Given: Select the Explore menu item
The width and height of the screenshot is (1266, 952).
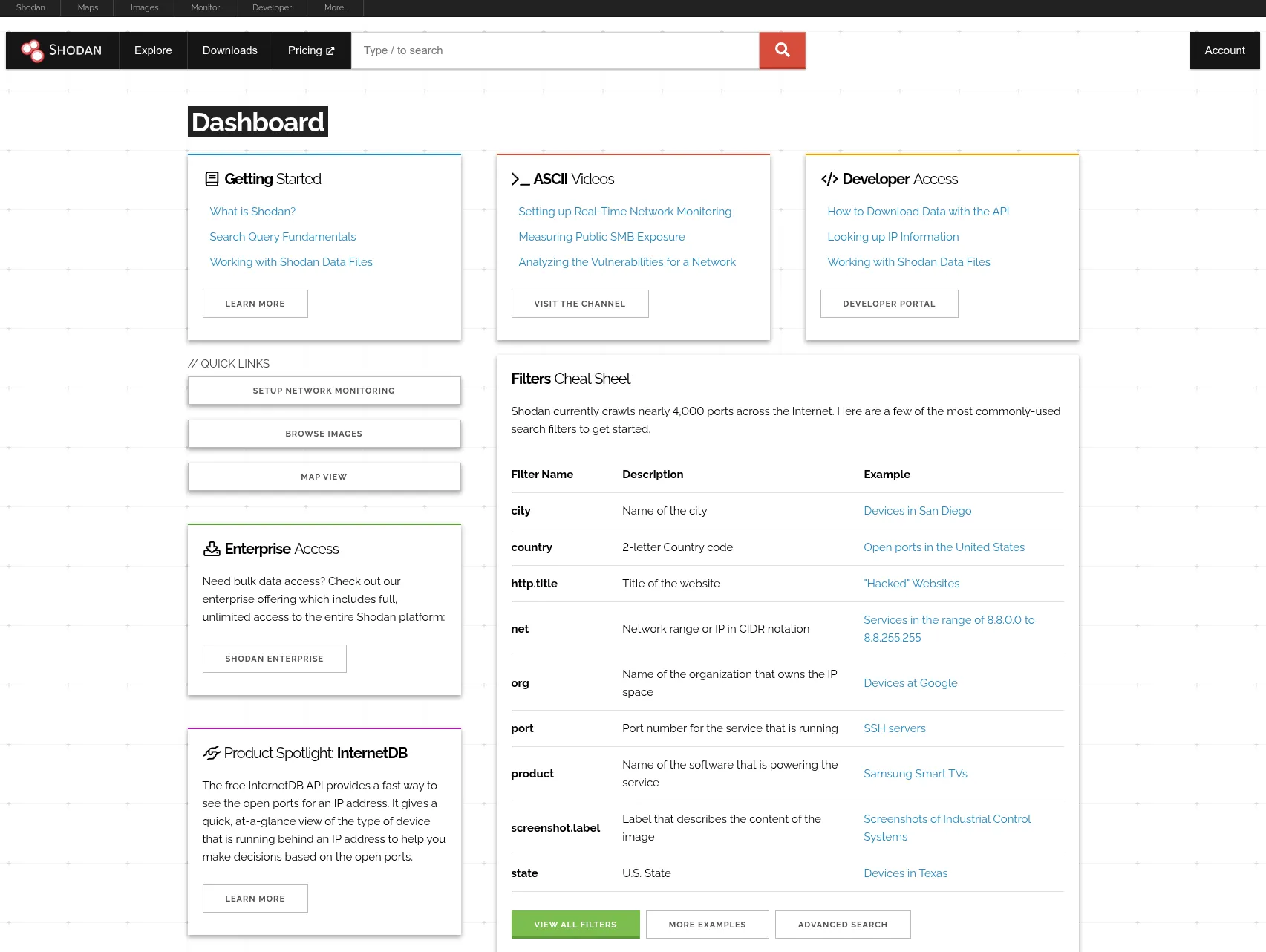Looking at the screenshot, I should 153,50.
